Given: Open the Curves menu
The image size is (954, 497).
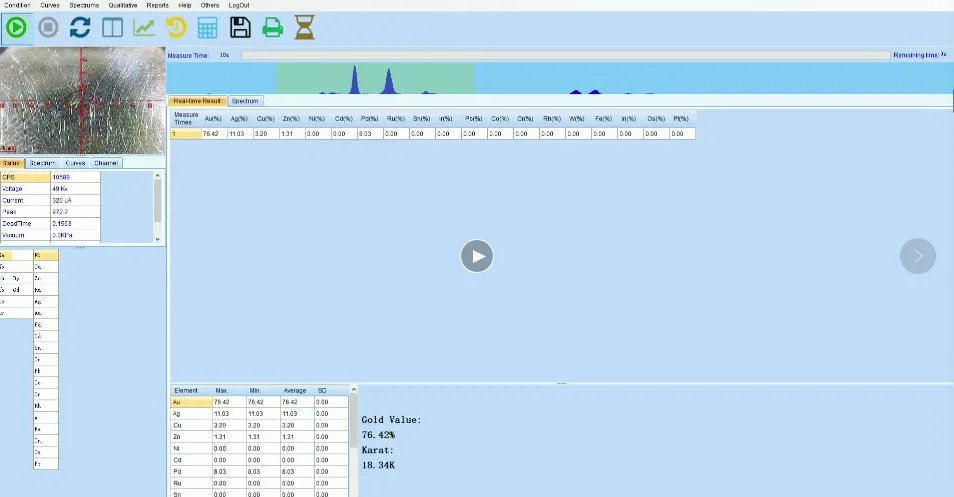Looking at the screenshot, I should (50, 5).
